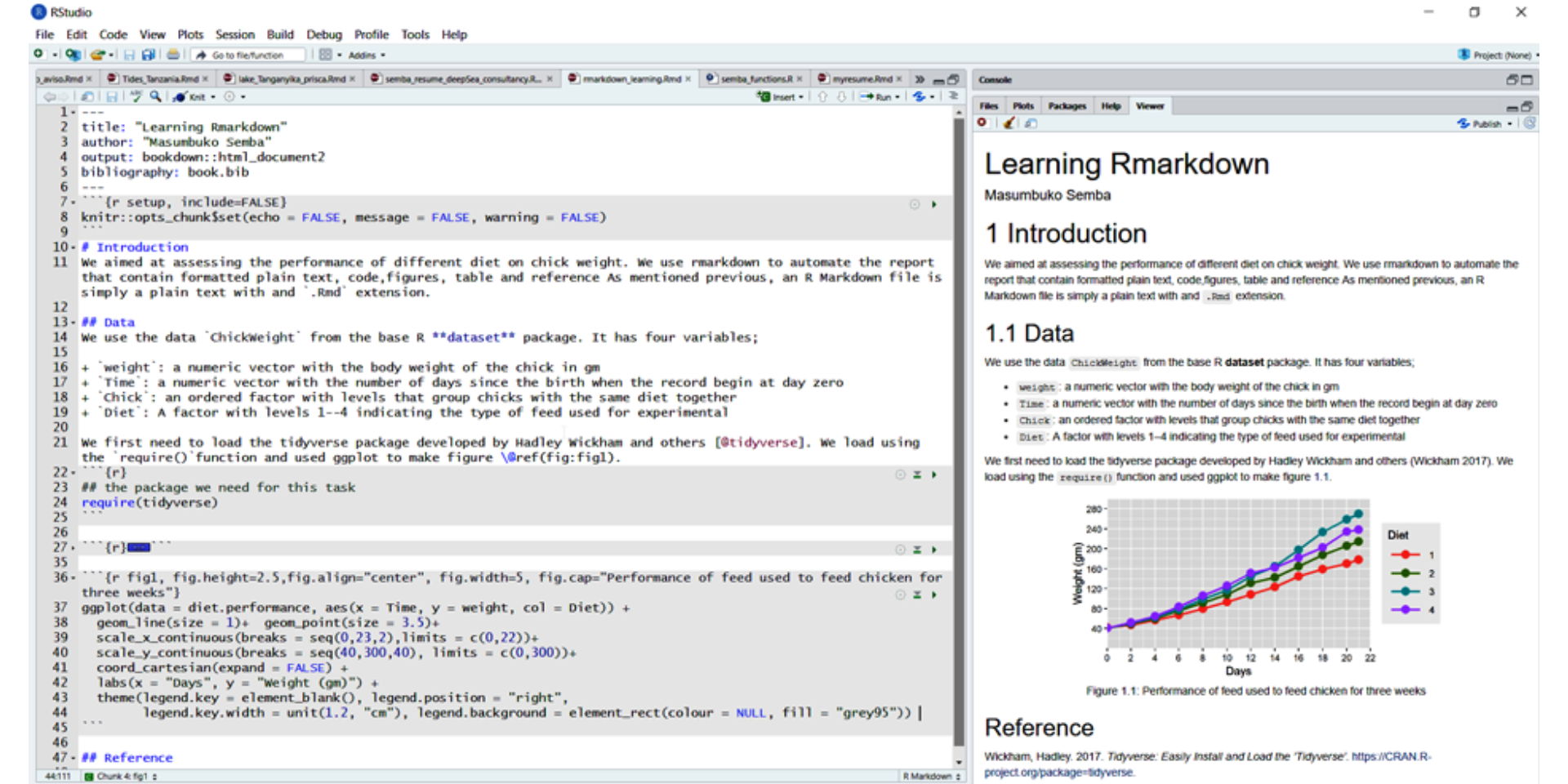Open document settings gear dropdown
1568x784 pixels.
pyautogui.click(x=233, y=96)
